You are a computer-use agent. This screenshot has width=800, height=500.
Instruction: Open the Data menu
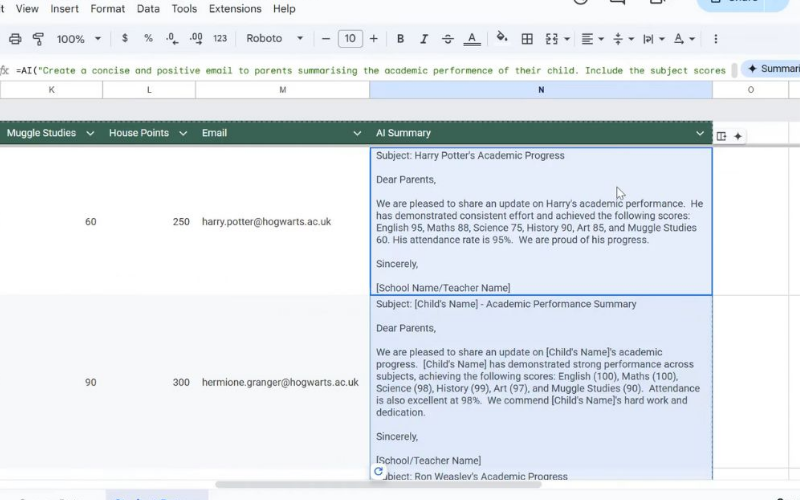coord(148,9)
